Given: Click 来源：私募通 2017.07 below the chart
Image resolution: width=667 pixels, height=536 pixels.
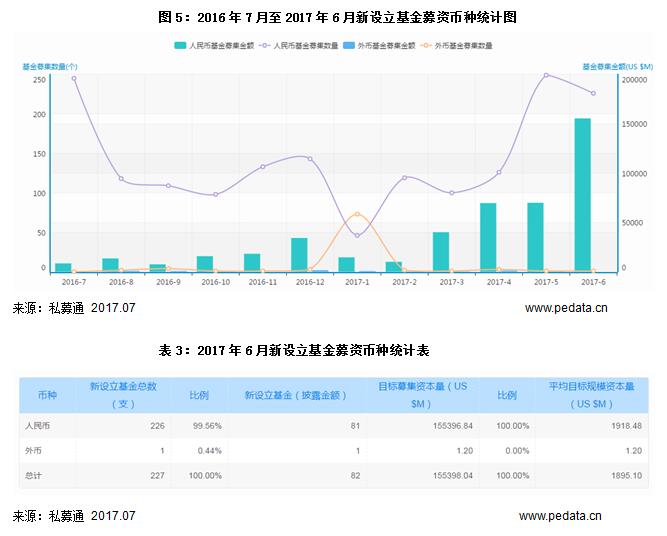Looking at the screenshot, I should (x=74, y=308).
